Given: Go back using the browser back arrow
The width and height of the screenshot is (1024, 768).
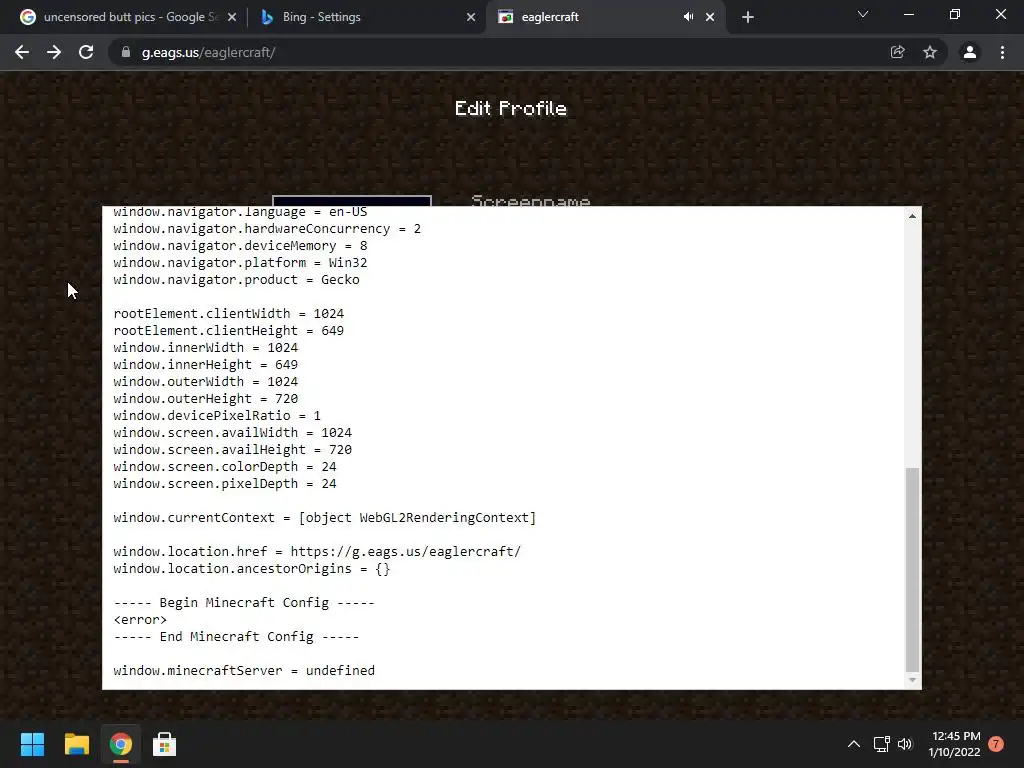Looking at the screenshot, I should (22, 52).
